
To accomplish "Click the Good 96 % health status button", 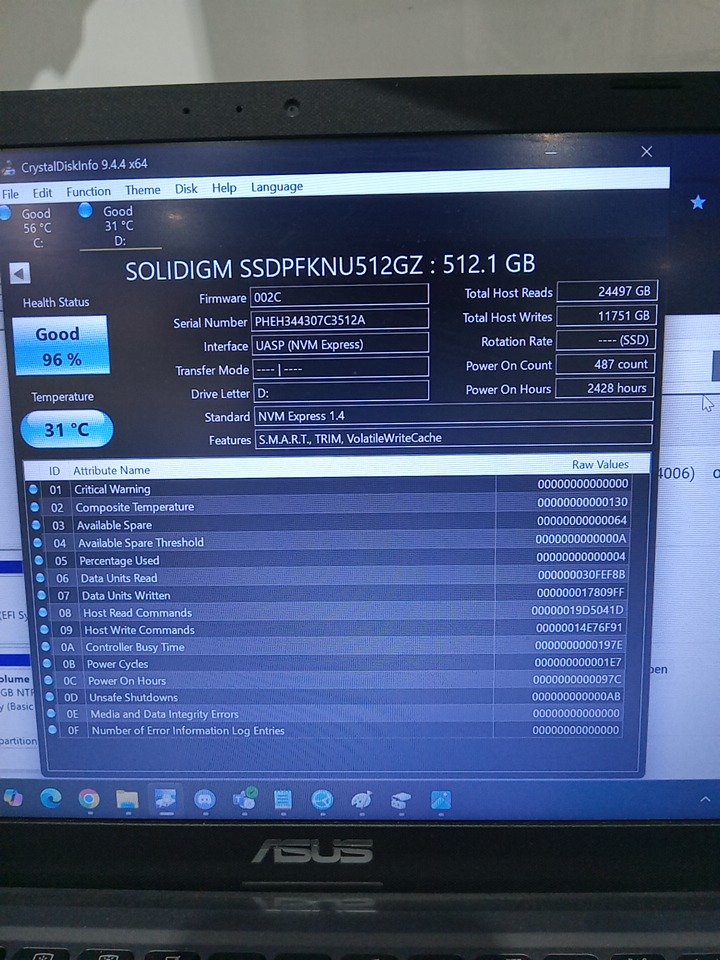I will (60, 346).
